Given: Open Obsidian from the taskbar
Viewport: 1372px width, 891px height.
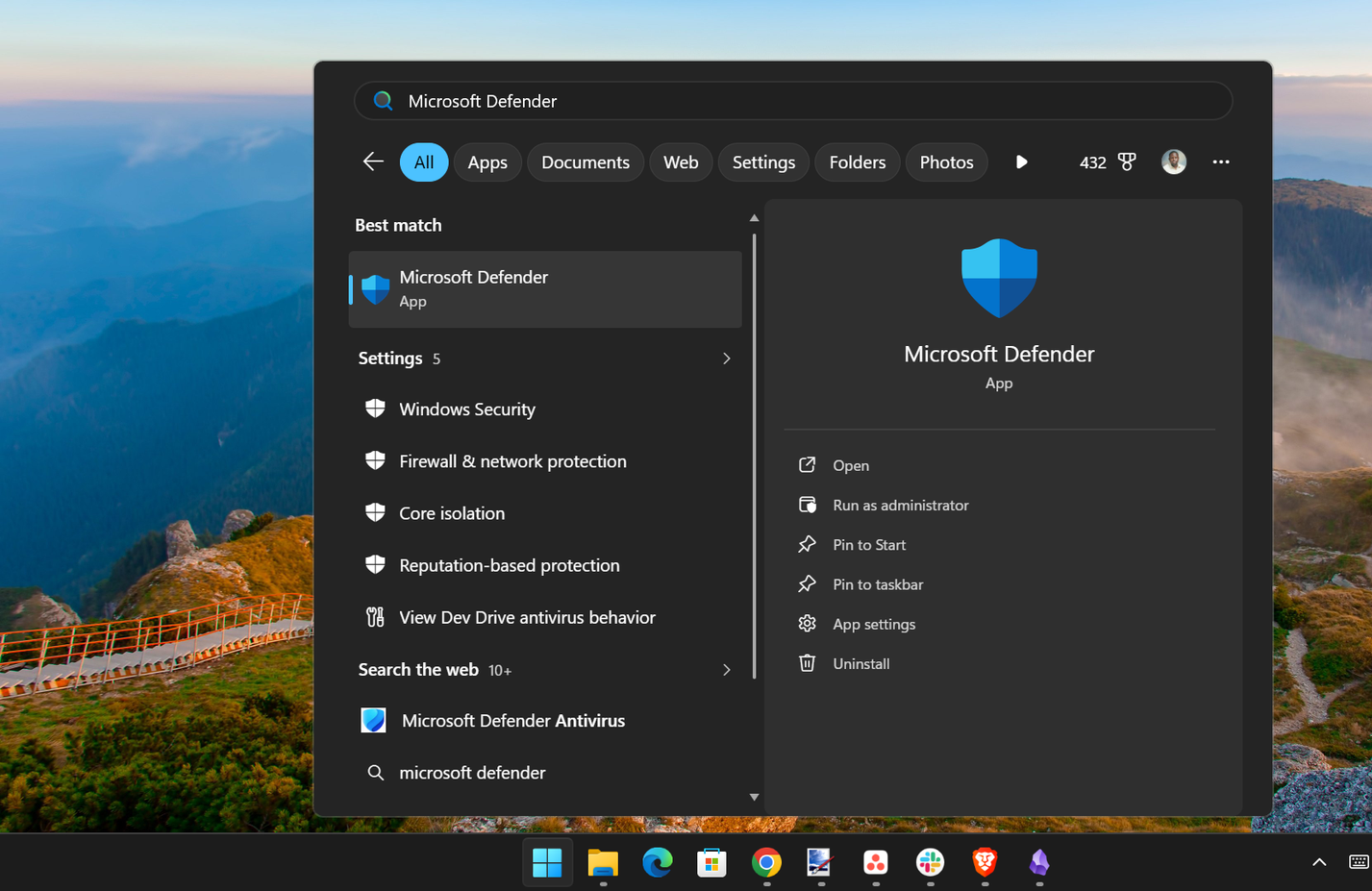Looking at the screenshot, I should [1039, 863].
